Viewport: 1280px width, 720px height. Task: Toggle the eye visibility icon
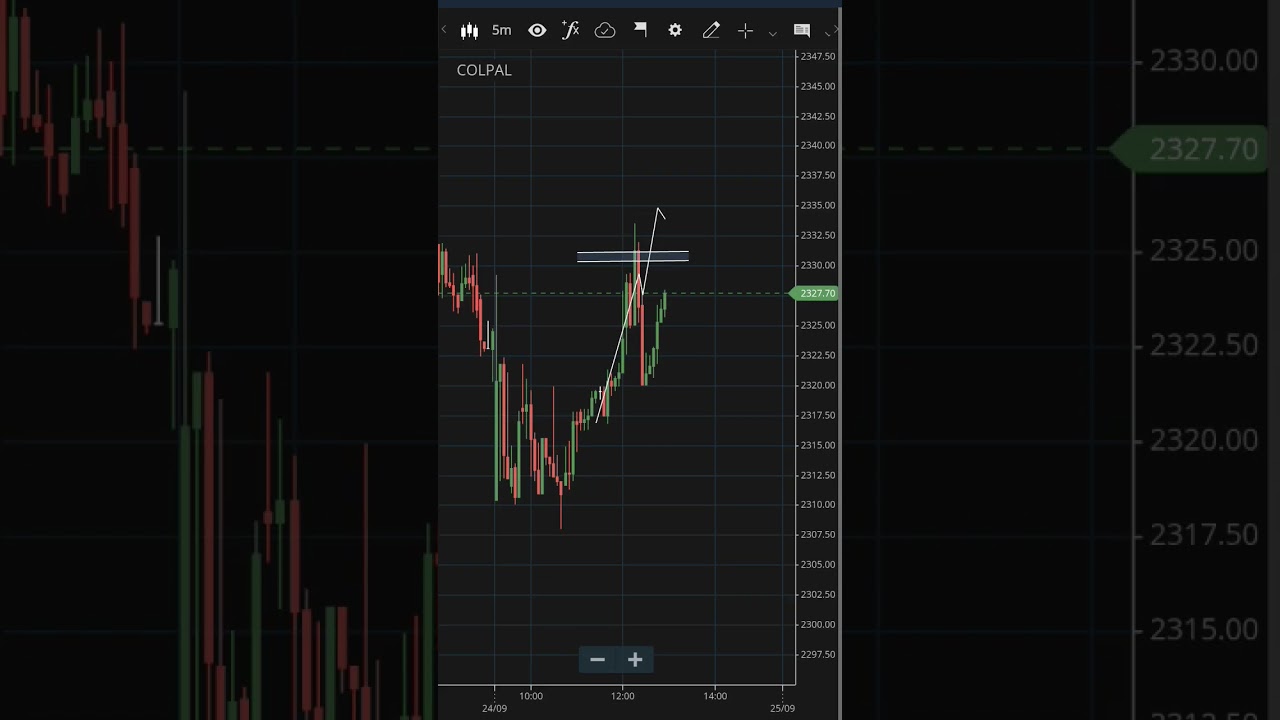(537, 31)
